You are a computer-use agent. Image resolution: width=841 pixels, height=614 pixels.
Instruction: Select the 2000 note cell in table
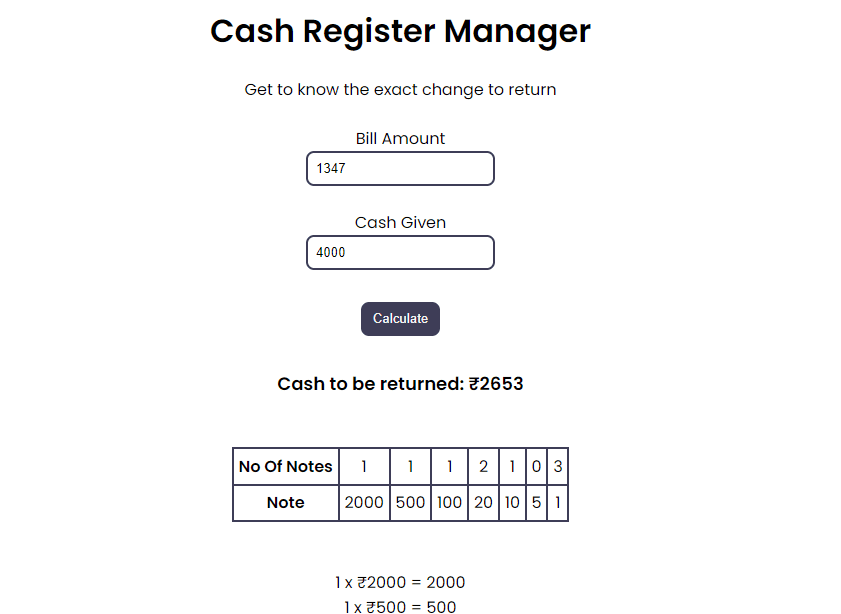364,502
